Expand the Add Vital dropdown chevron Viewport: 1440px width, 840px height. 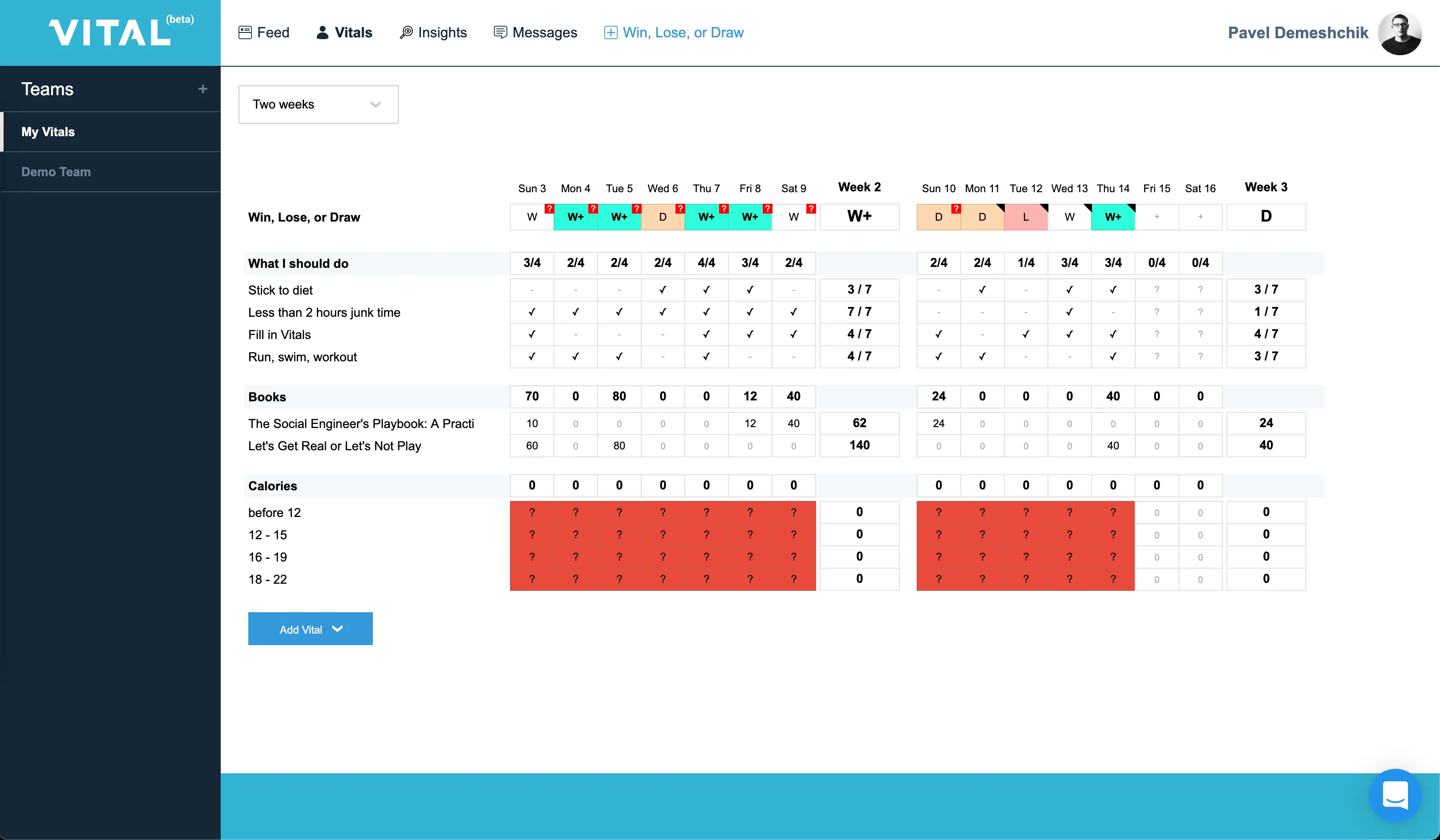337,629
